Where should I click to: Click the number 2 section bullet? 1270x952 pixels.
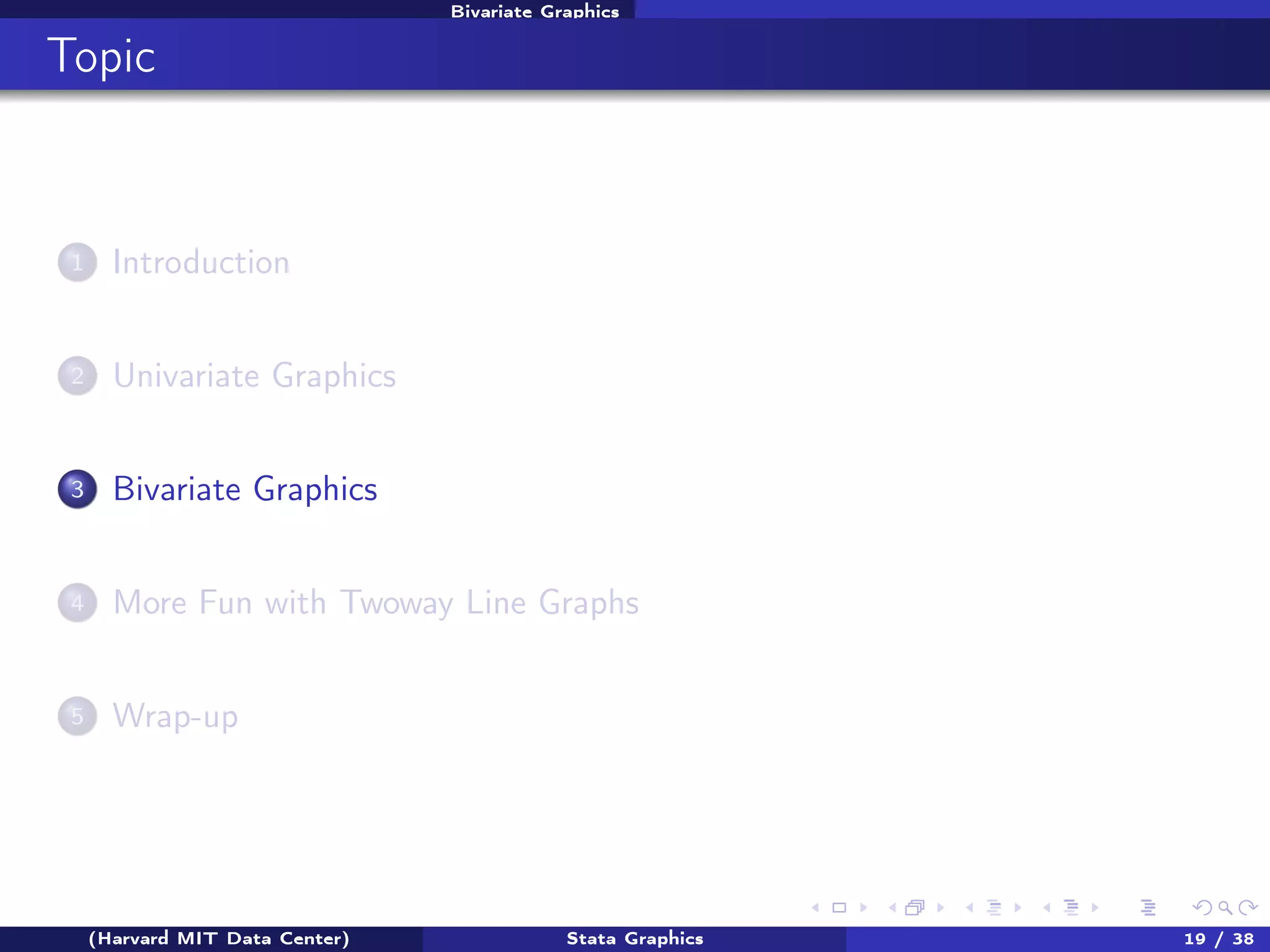click(78, 376)
